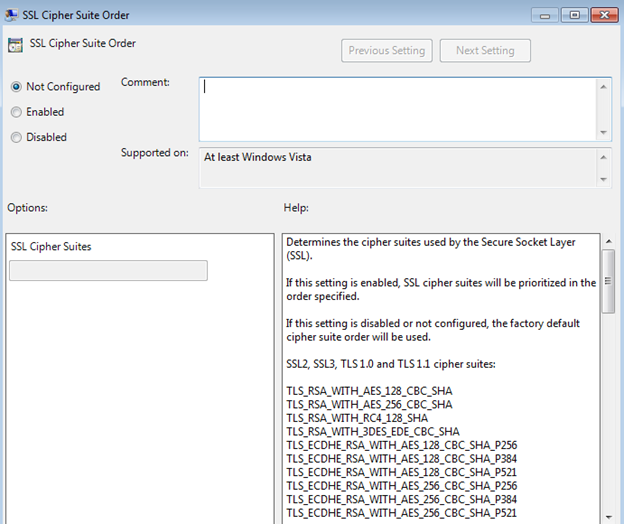The height and width of the screenshot is (524, 624).
Task: Click inside the Comment text box
Action: [397, 109]
